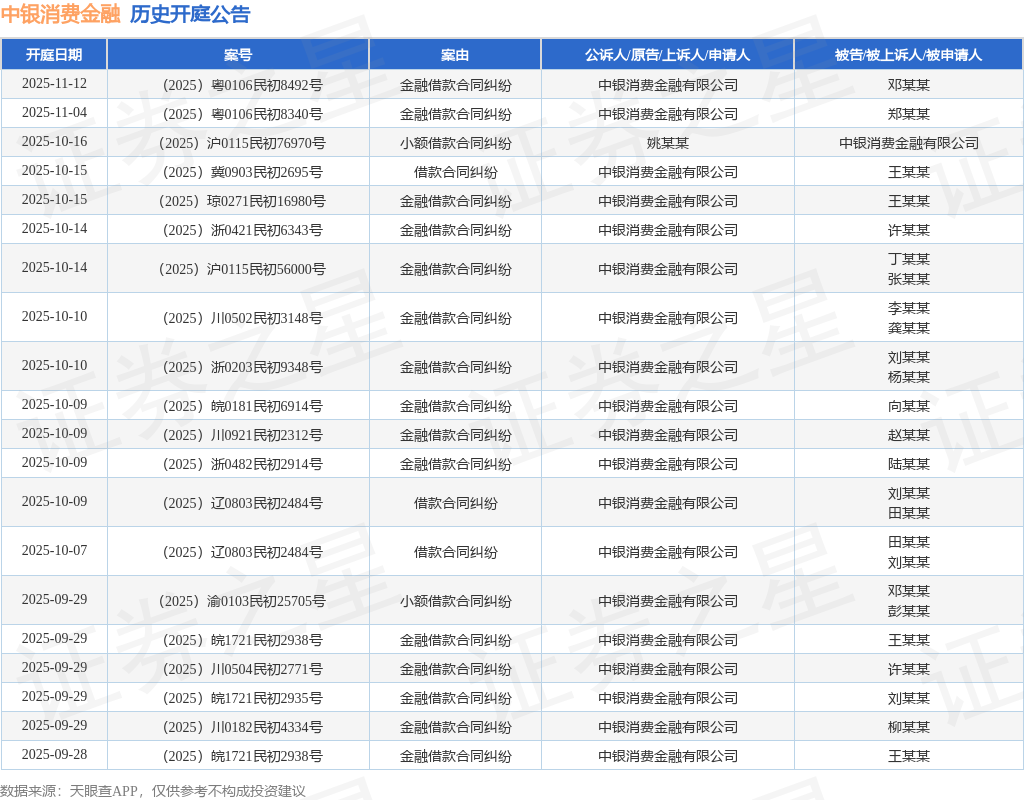Screen dimensions: 1024x800
Task: Click the 案号 column header
Action: click(238, 55)
